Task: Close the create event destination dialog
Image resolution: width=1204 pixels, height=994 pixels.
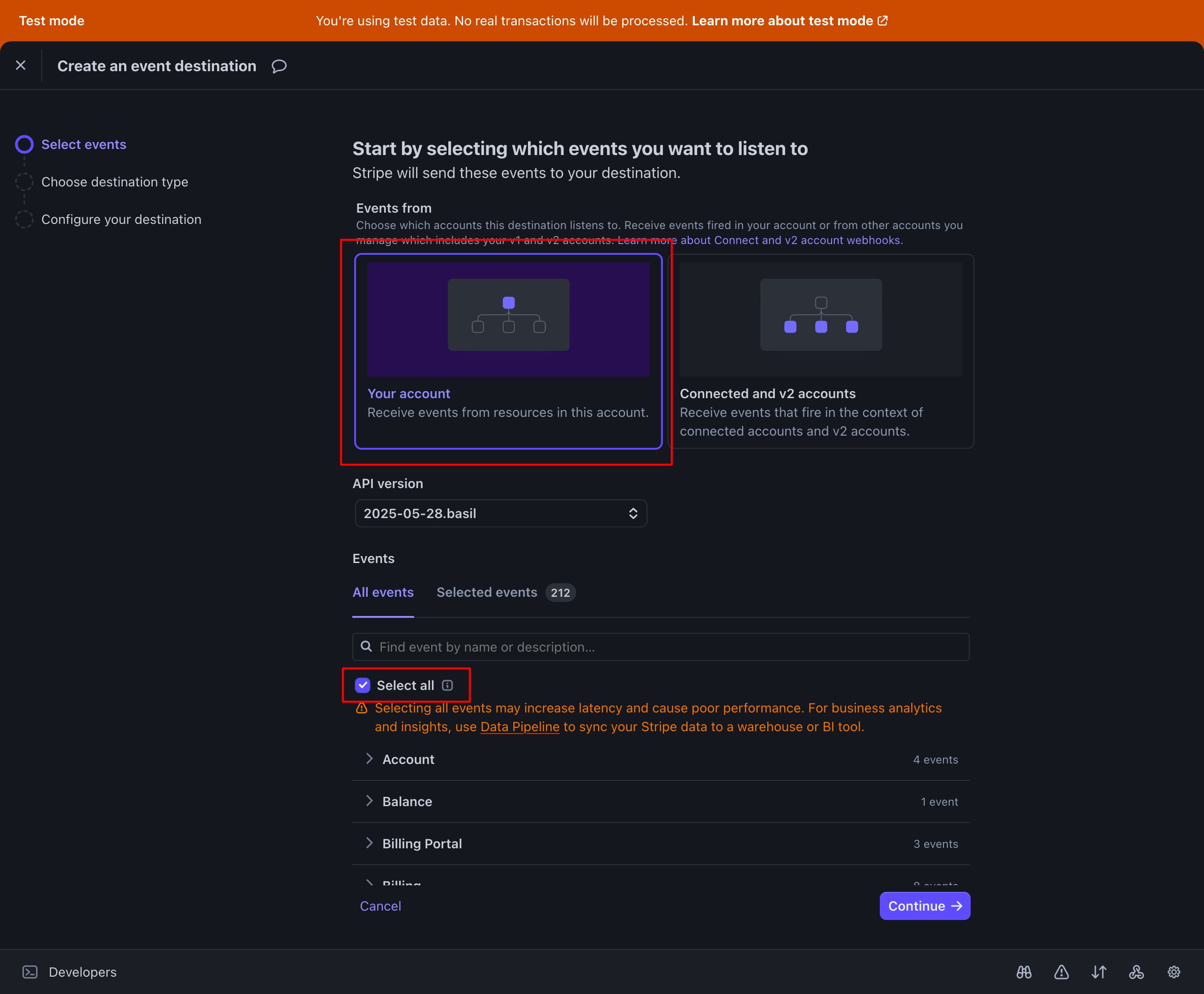Action: click(21, 65)
